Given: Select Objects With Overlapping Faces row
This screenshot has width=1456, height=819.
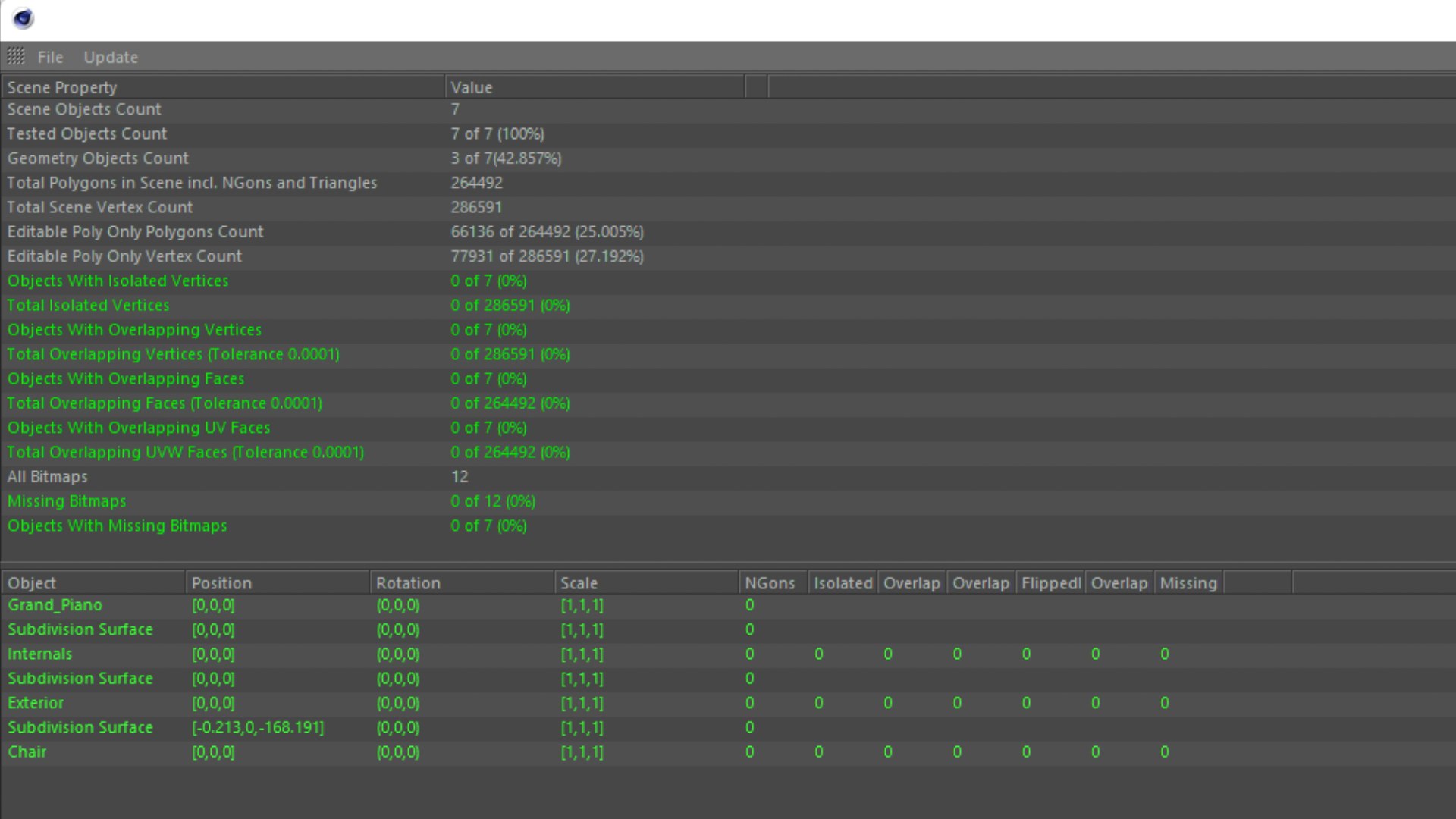Looking at the screenshot, I should 728,378.
